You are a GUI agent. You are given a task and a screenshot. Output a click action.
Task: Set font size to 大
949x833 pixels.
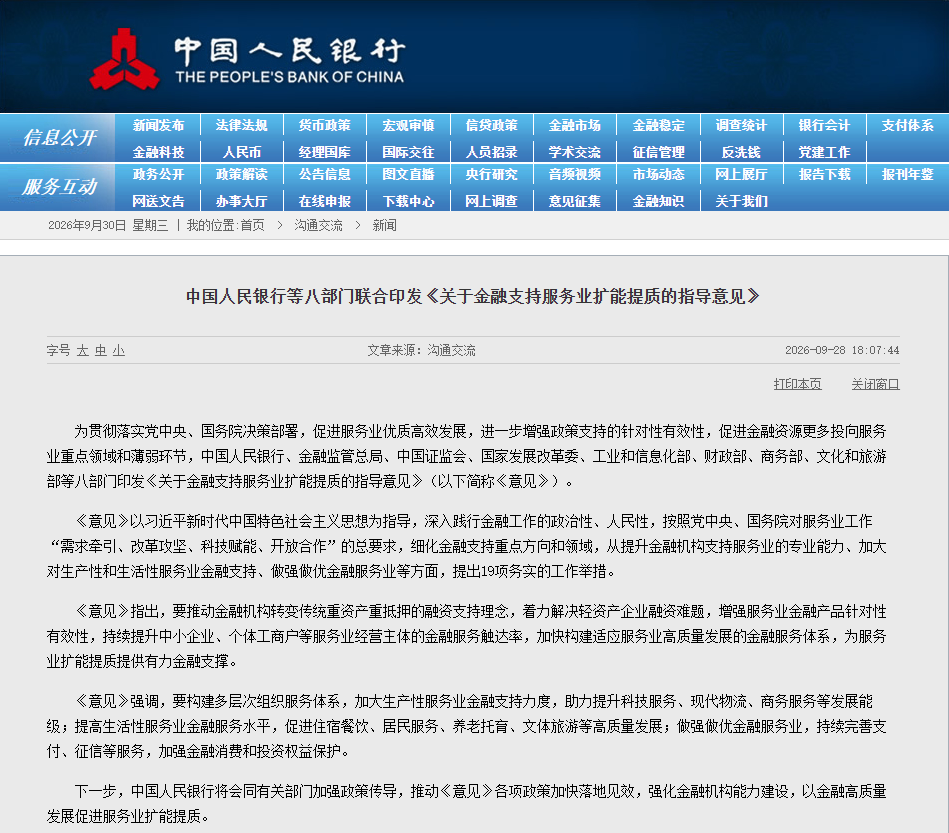[x=83, y=351]
